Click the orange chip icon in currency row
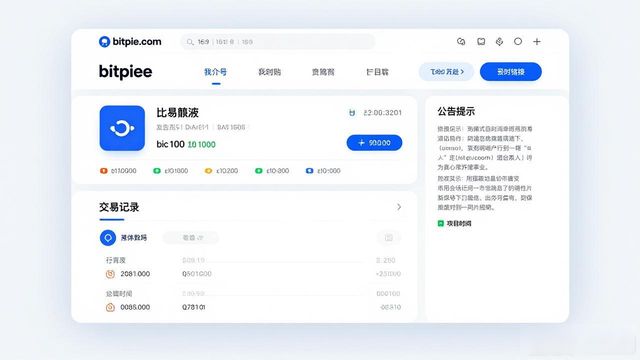 pyautogui.click(x=104, y=171)
